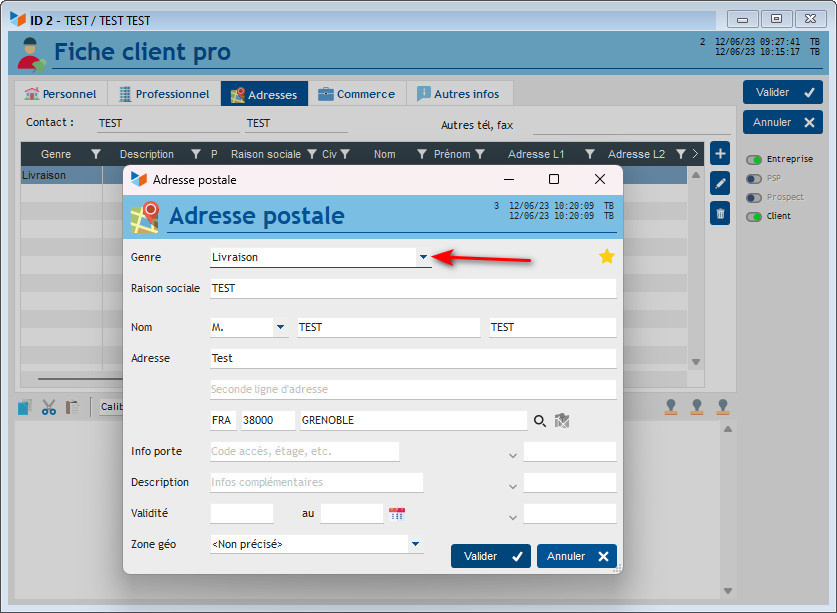Click the plus icon to add an address
The width and height of the screenshot is (837, 613).
[720, 154]
